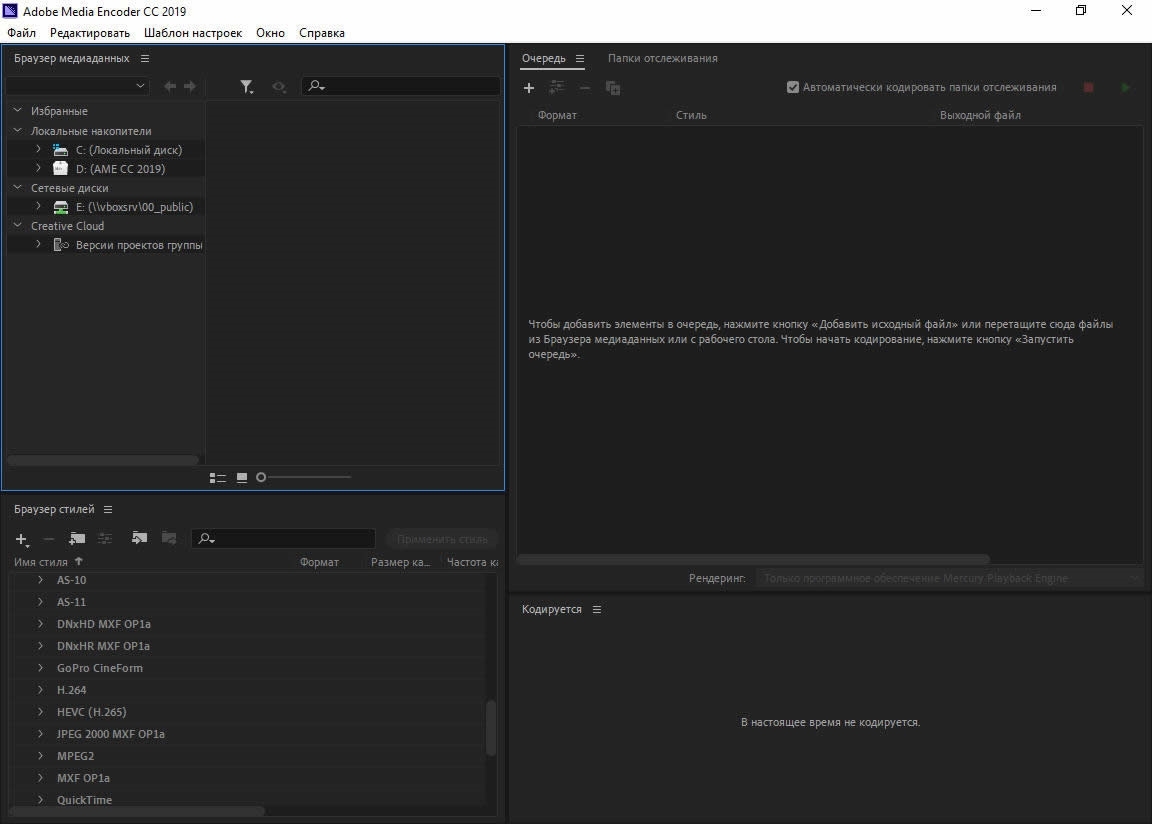Expand the C: local disk tree node
Screen dimensions: 1152x824
click(x=38, y=149)
